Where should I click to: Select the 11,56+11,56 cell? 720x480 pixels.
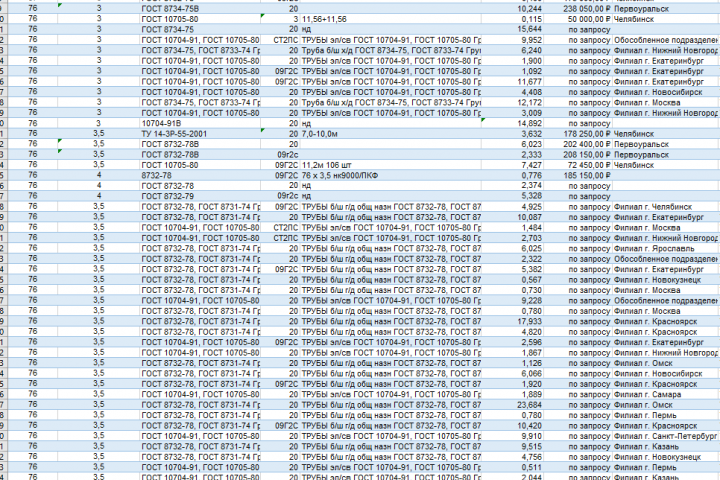pos(391,19)
